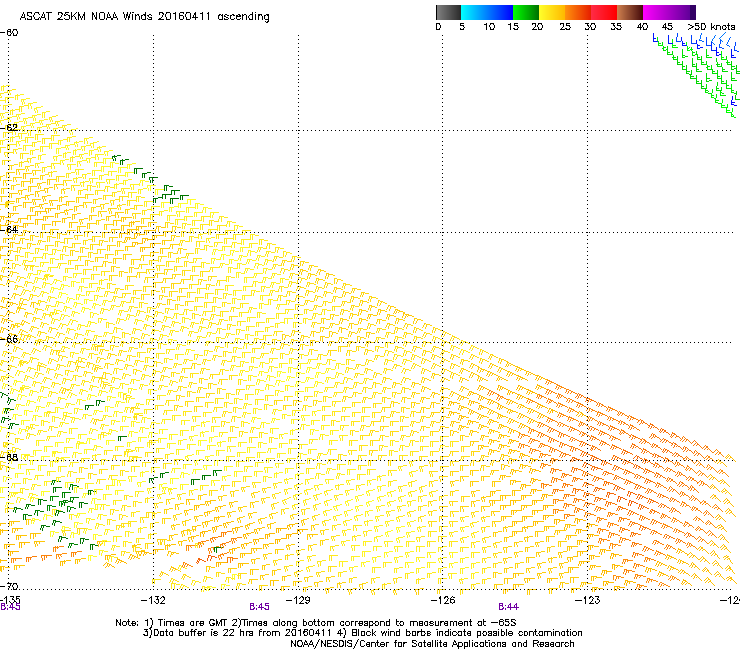Click the latitude label '-68'
The width and height of the screenshot is (740, 650).
pos(9,457)
